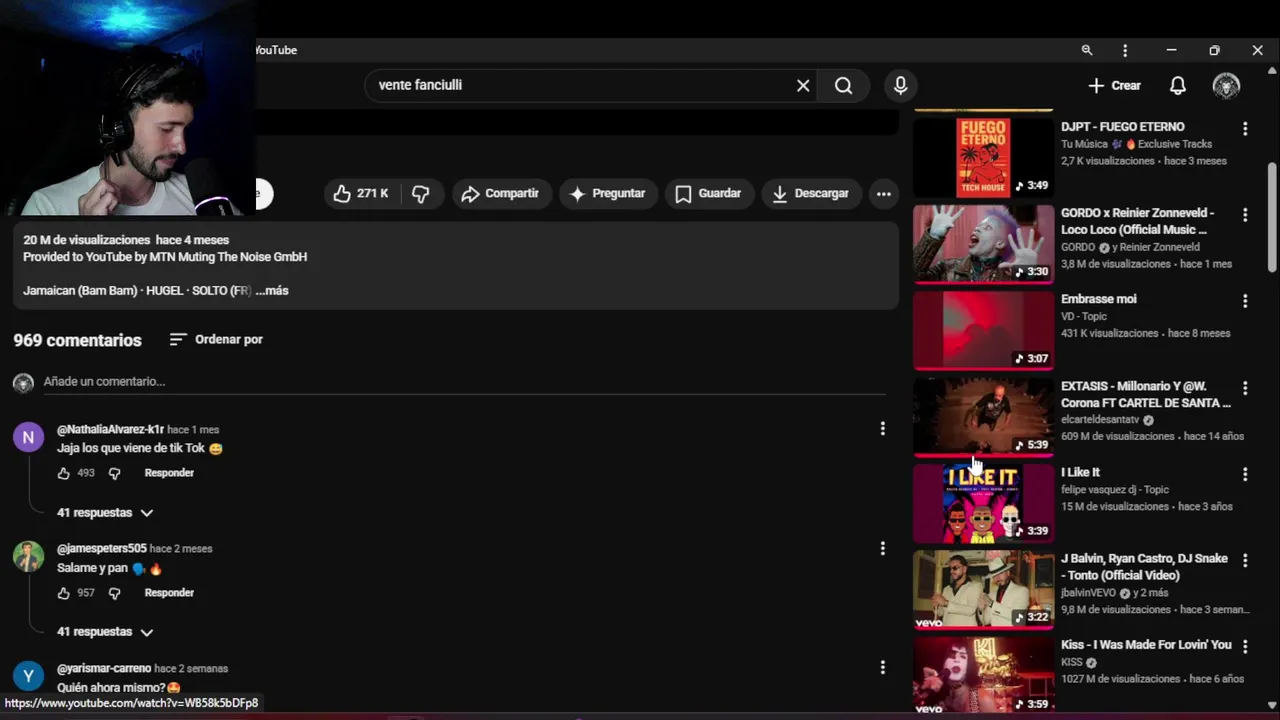Expand the description with ...más
Viewport: 1280px width, 720px height.
pyautogui.click(x=271, y=291)
